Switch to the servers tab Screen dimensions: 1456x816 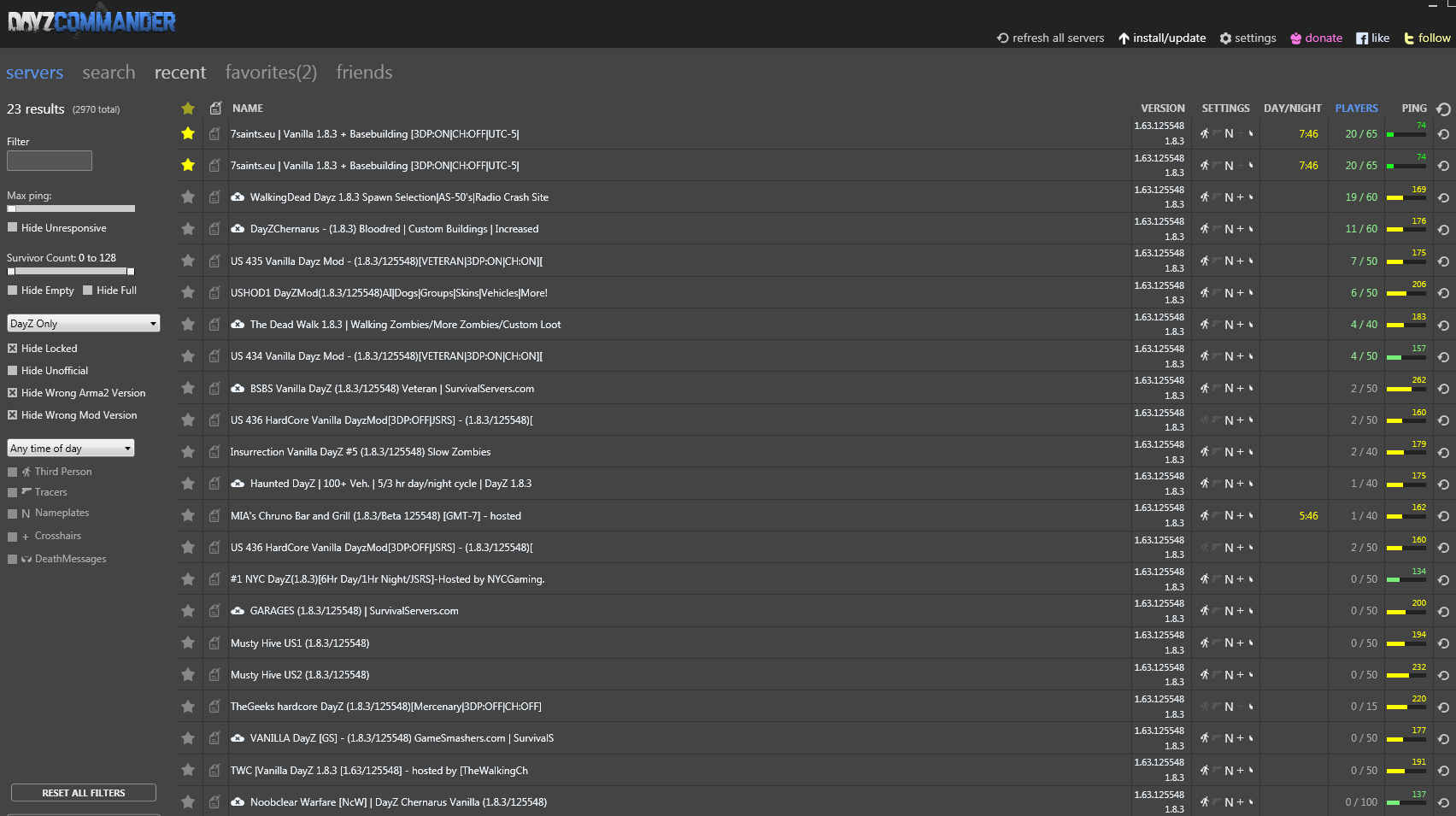pyautogui.click(x=35, y=73)
